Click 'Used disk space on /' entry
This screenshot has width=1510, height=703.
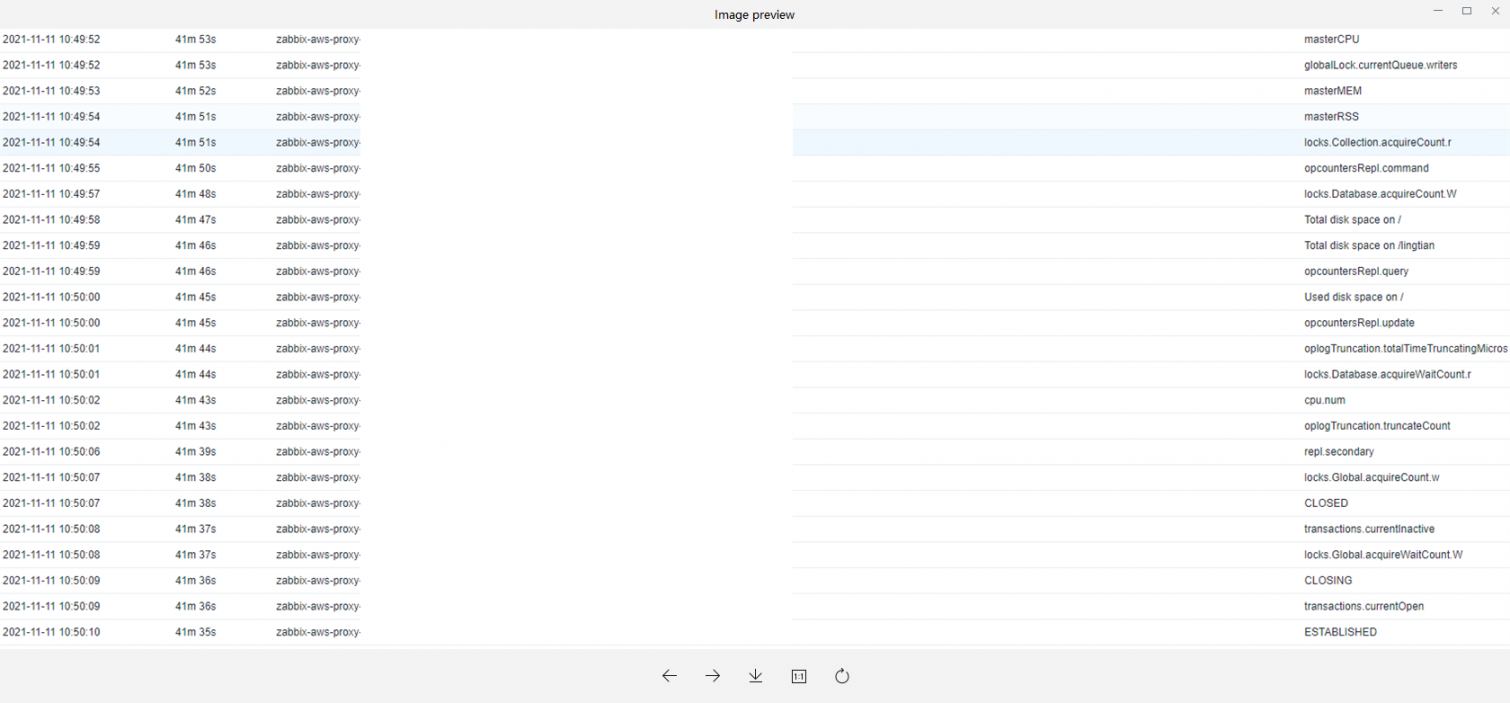click(x=1353, y=297)
